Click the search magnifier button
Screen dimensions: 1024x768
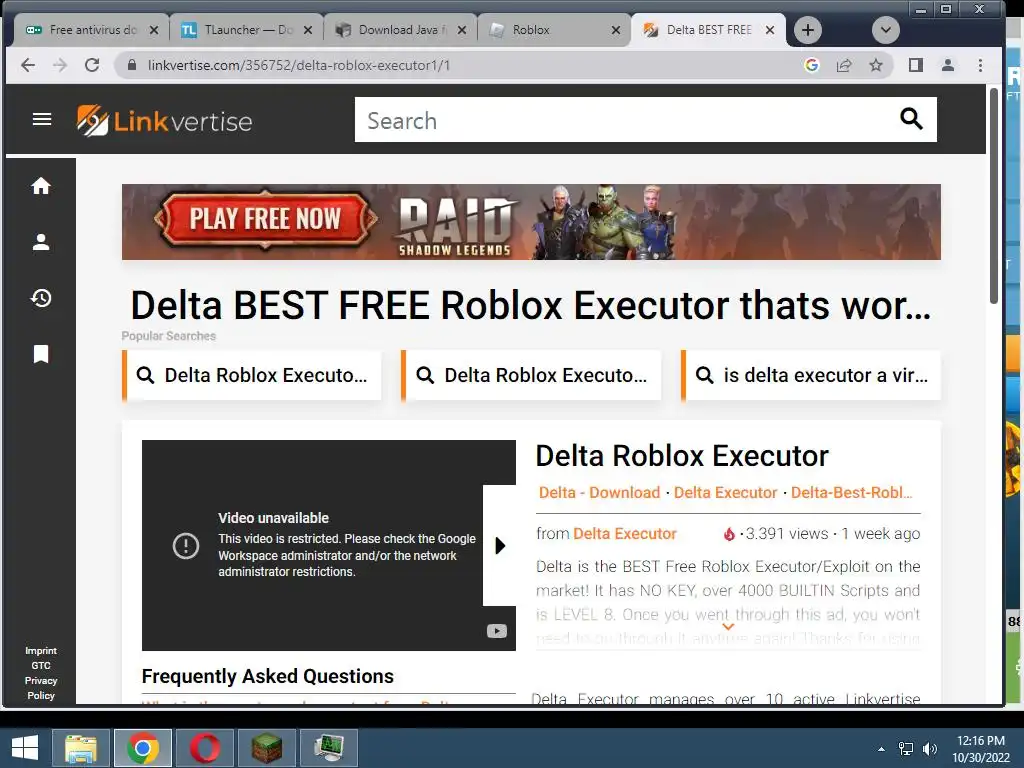coord(911,120)
